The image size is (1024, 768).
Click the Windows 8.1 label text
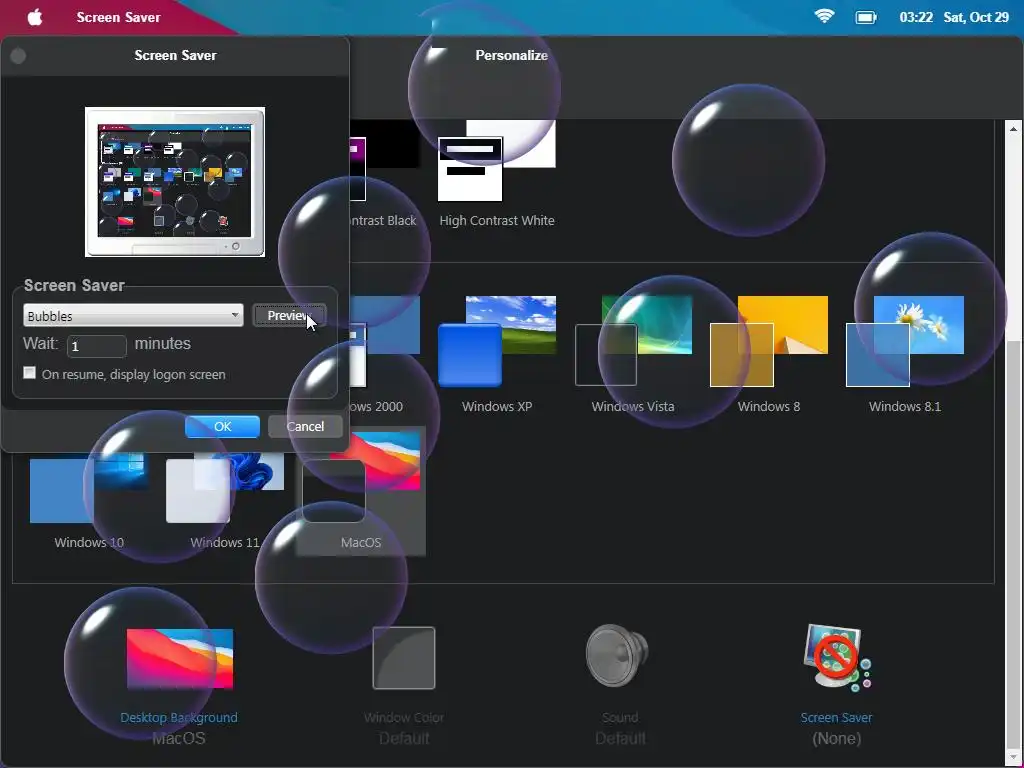(904, 406)
